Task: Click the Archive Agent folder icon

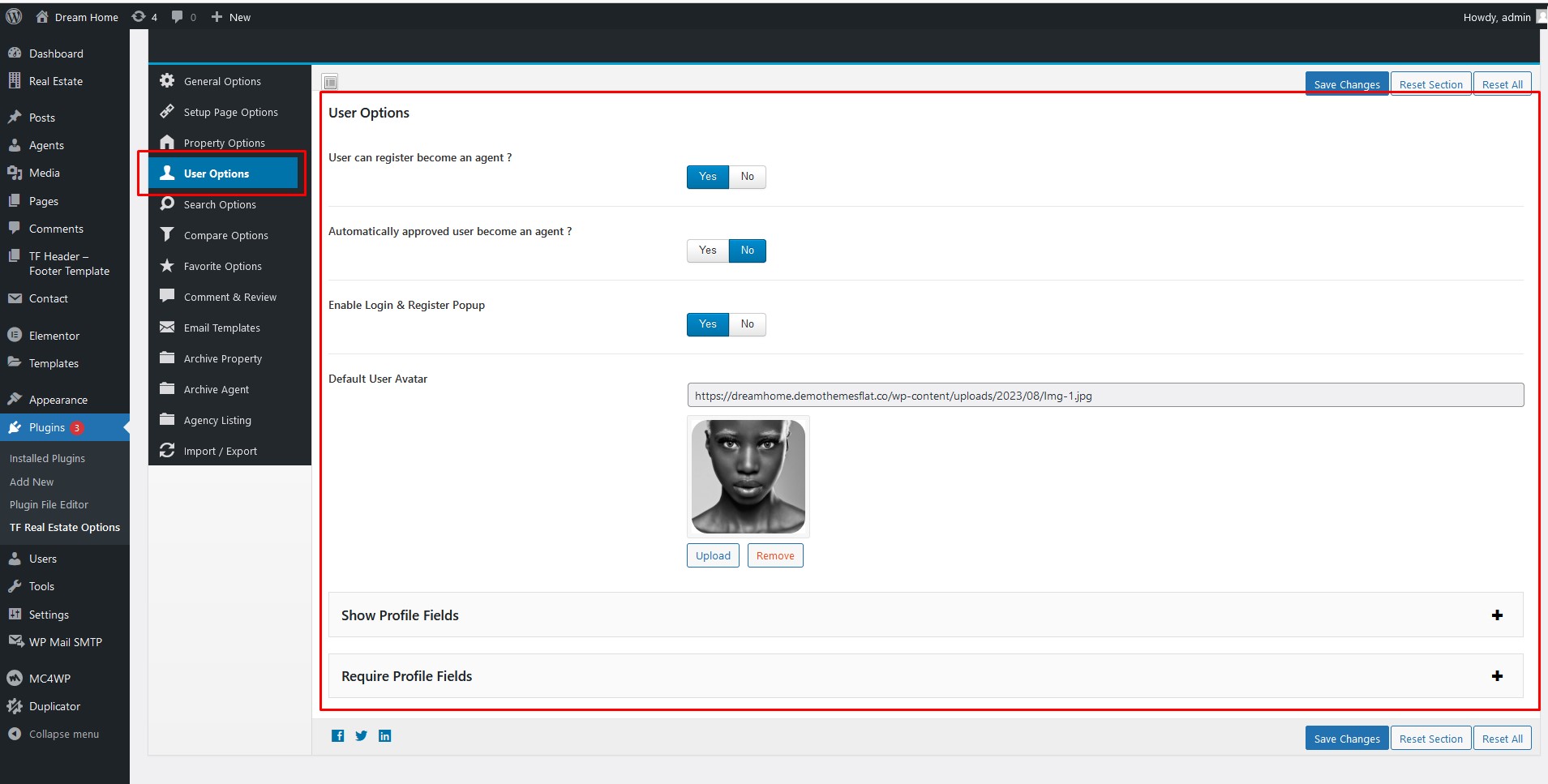Action: pos(167,388)
